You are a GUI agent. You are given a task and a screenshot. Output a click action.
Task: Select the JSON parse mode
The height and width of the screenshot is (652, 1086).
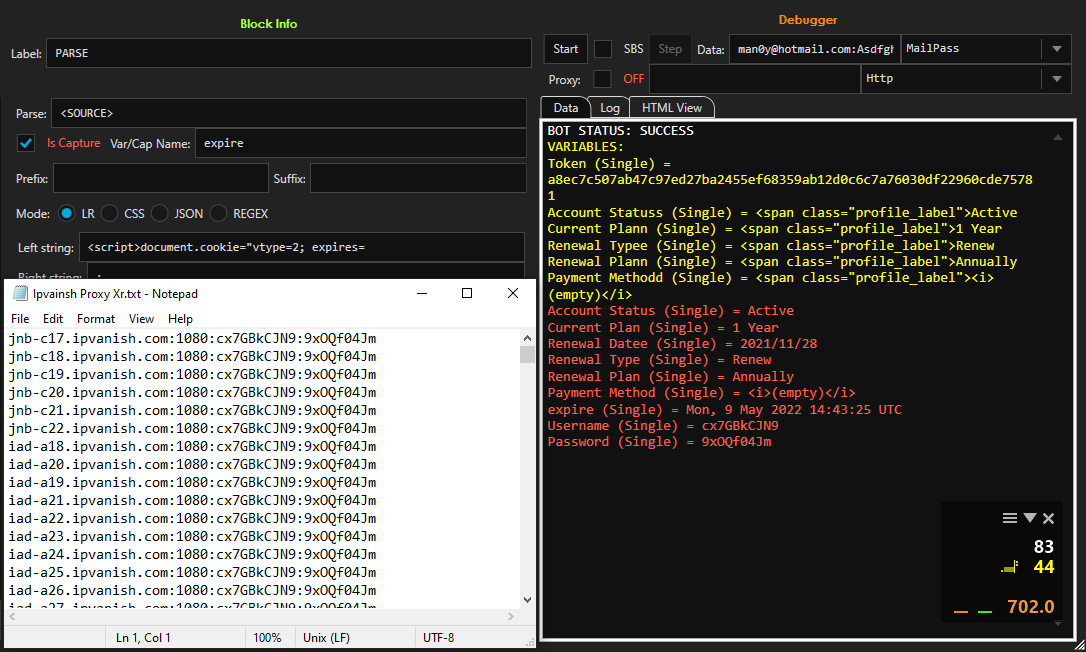(159, 213)
